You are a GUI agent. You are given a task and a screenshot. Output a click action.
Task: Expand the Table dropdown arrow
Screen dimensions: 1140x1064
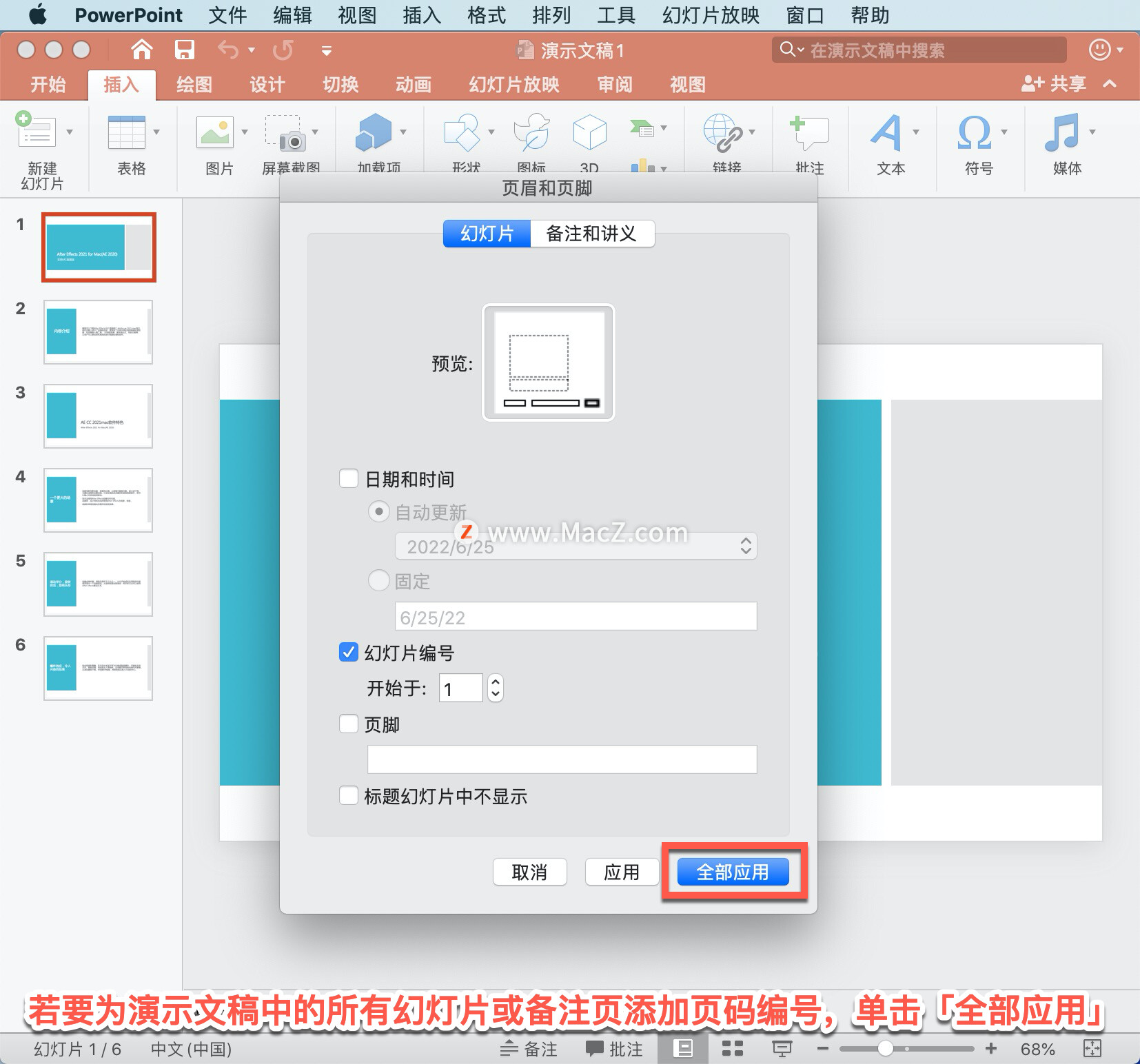(x=156, y=132)
